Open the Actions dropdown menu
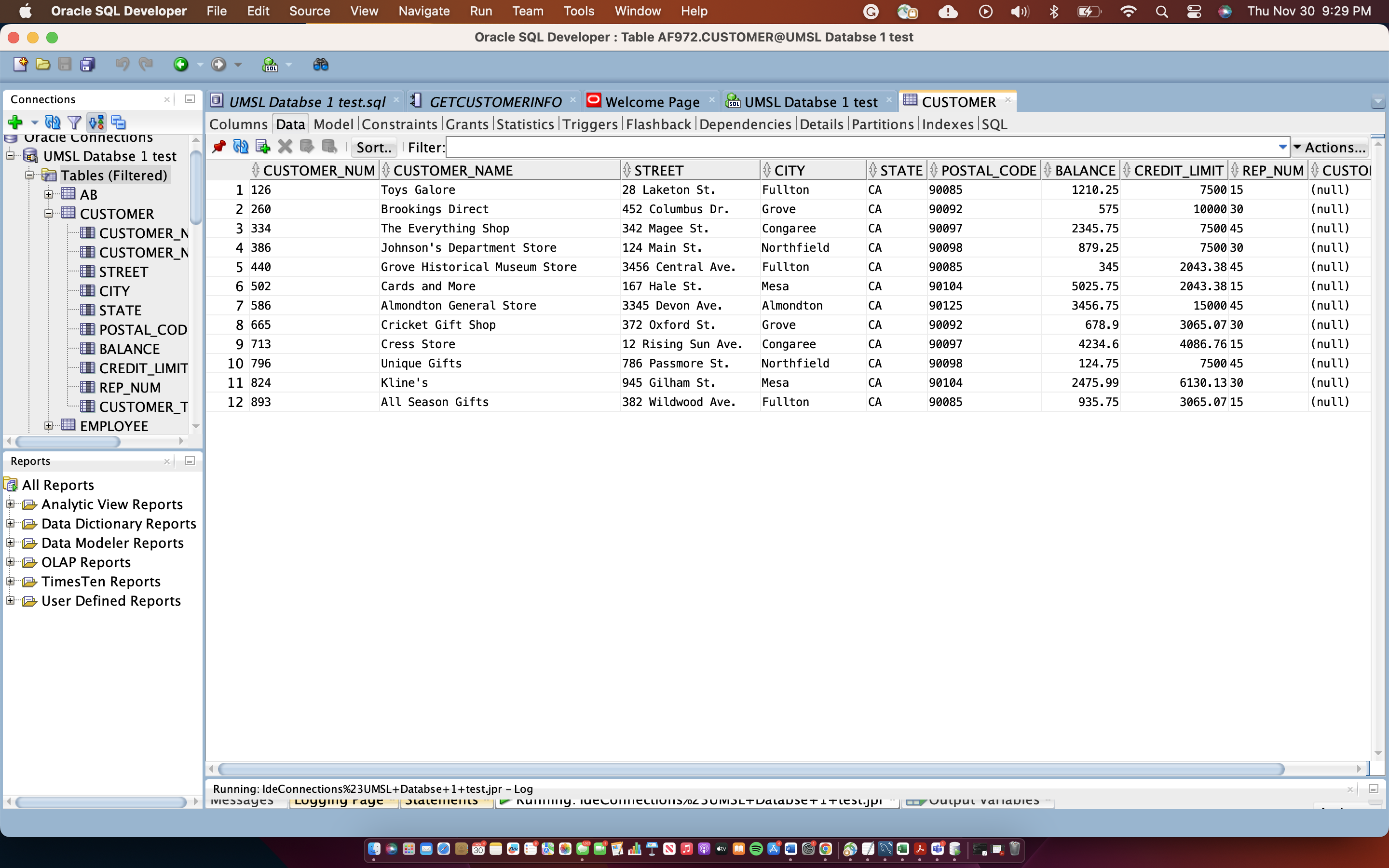Image resolution: width=1389 pixels, height=868 pixels. 1330,147
